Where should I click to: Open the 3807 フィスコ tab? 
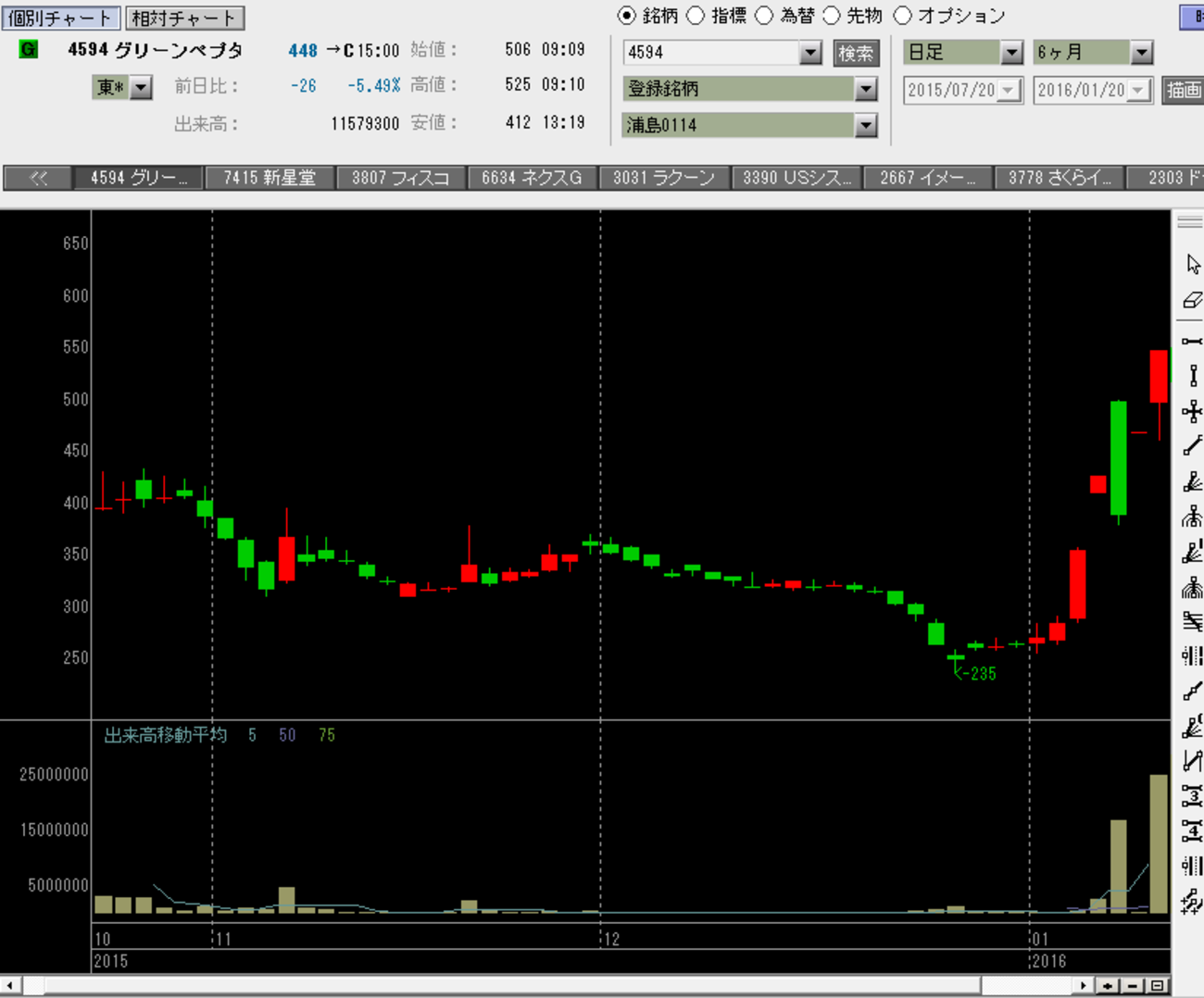tap(400, 178)
